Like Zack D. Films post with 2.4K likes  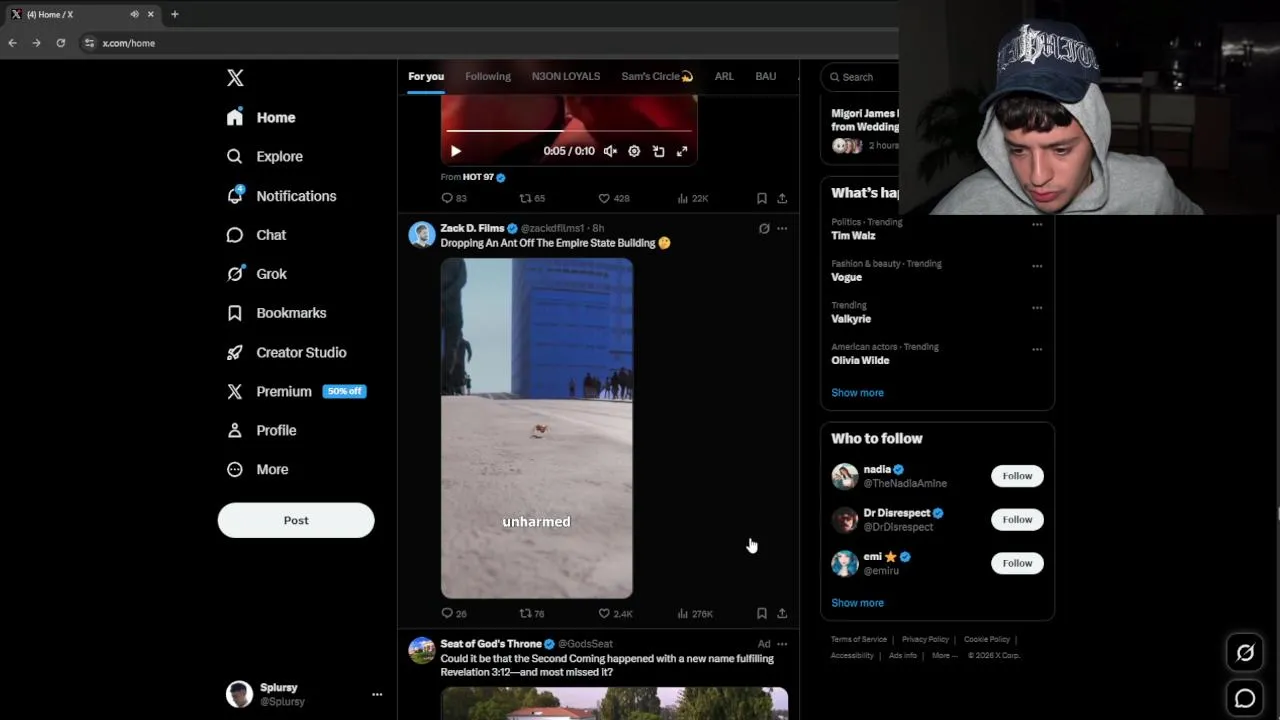[x=615, y=613]
